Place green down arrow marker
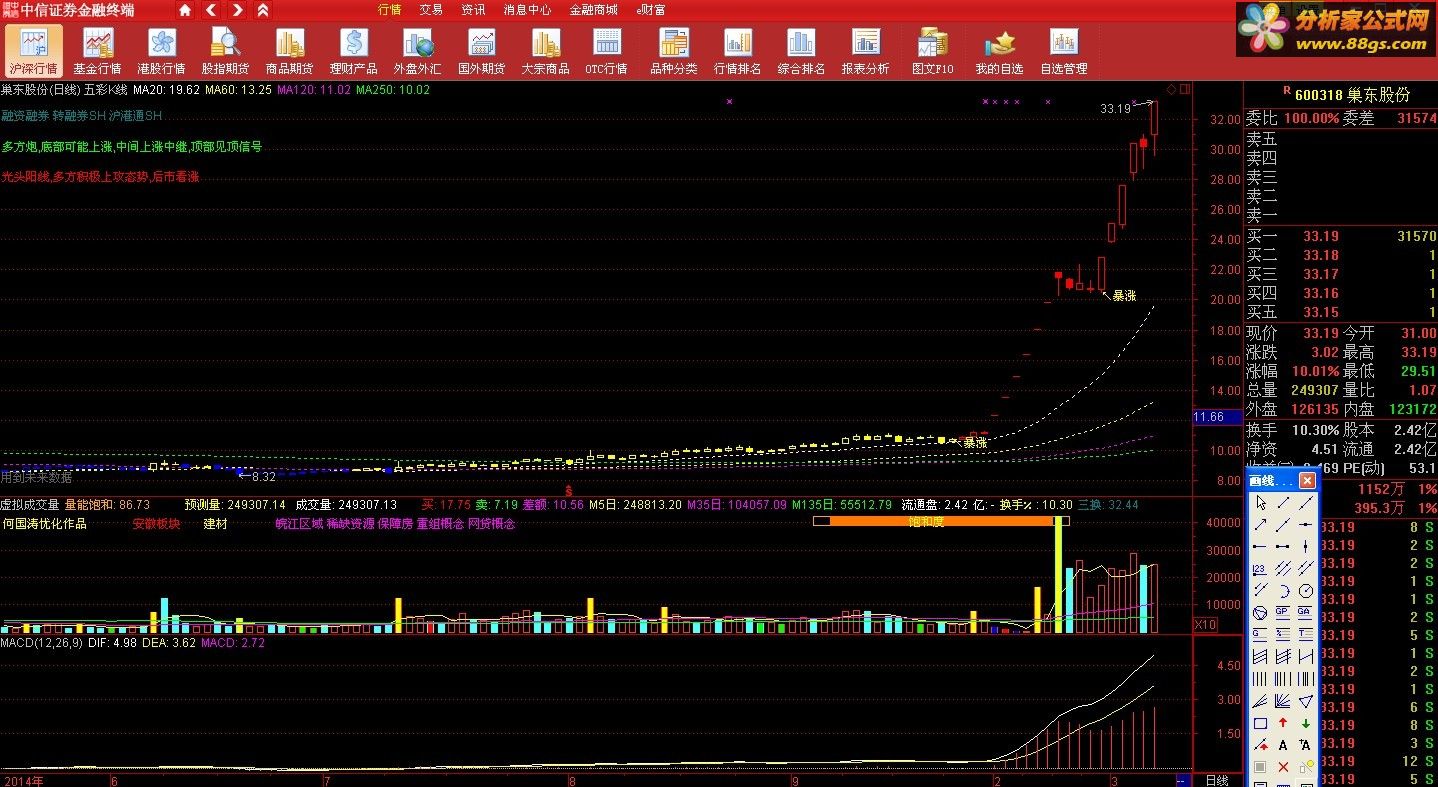This screenshot has height=787, width=1438. (x=1305, y=723)
